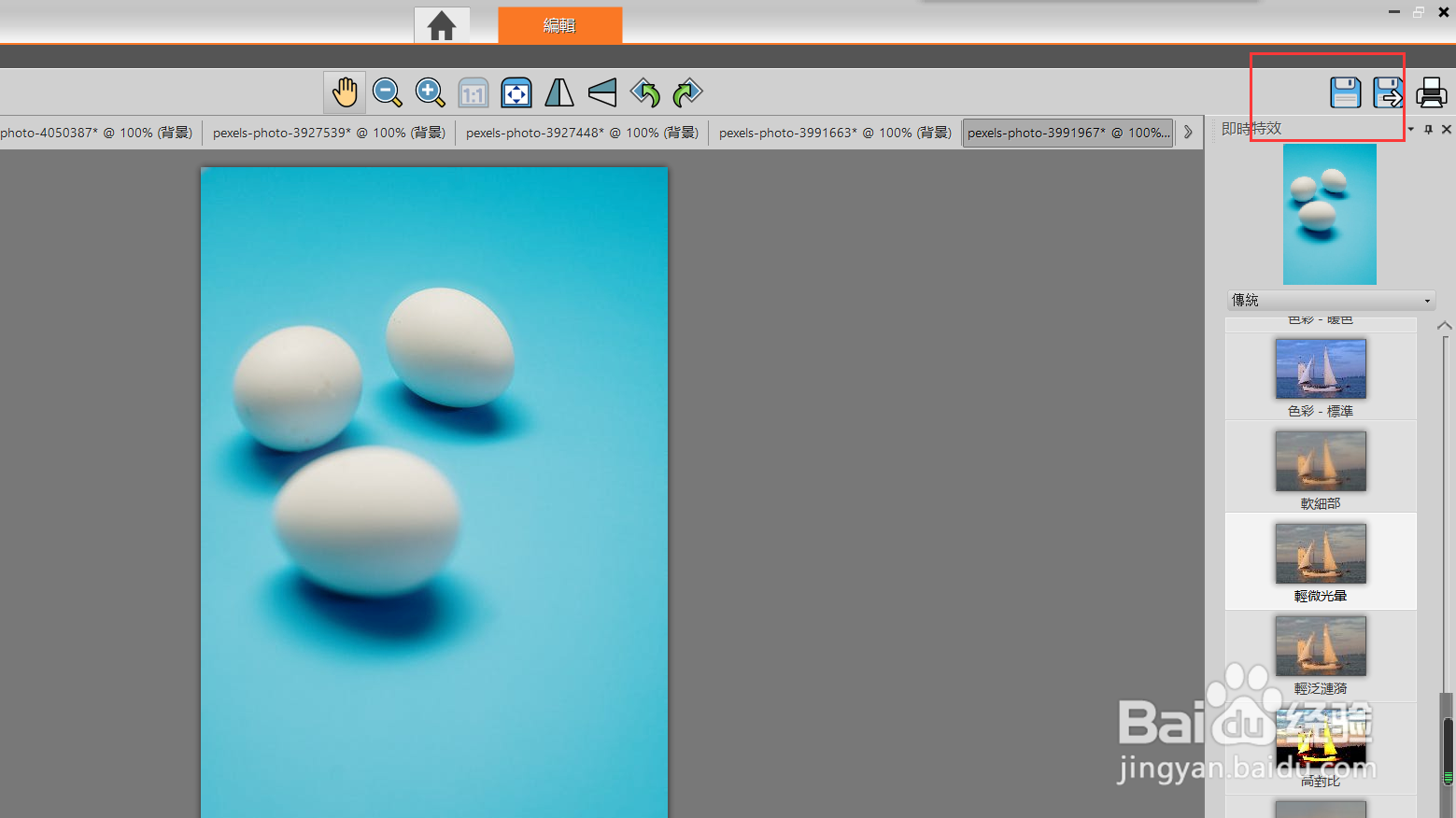Switch to the 編輯 tab
The width and height of the screenshot is (1456, 818).
[x=559, y=25]
